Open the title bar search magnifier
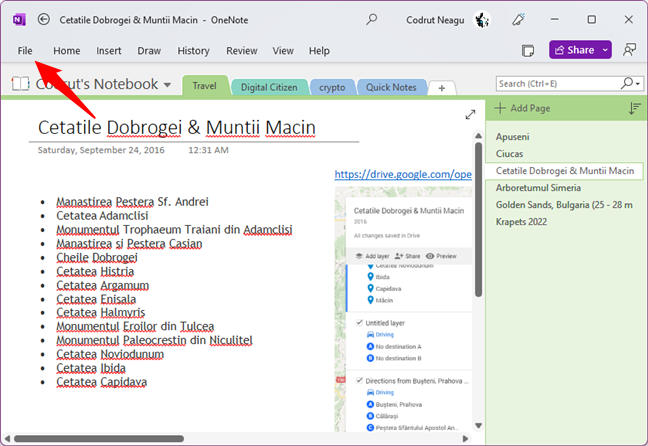 click(x=372, y=19)
